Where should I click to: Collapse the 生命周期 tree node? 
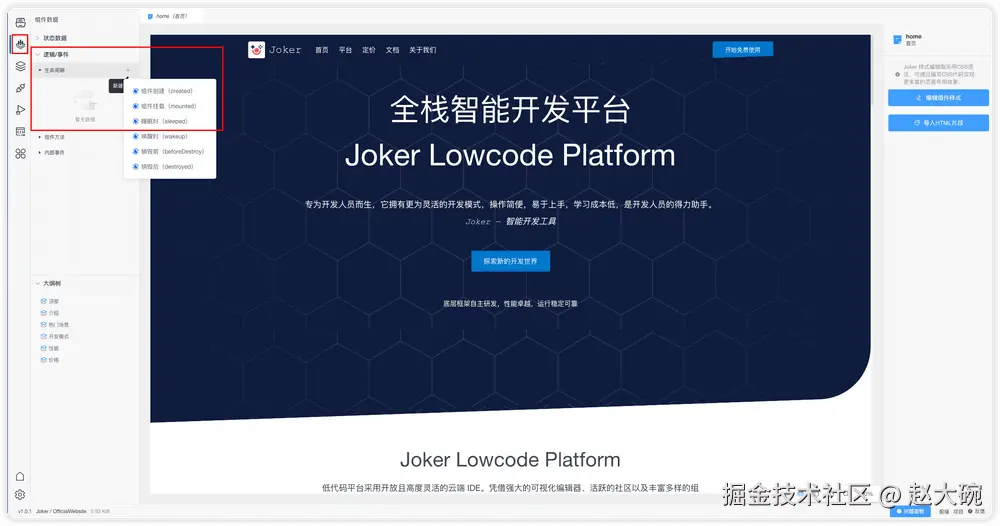(40, 70)
